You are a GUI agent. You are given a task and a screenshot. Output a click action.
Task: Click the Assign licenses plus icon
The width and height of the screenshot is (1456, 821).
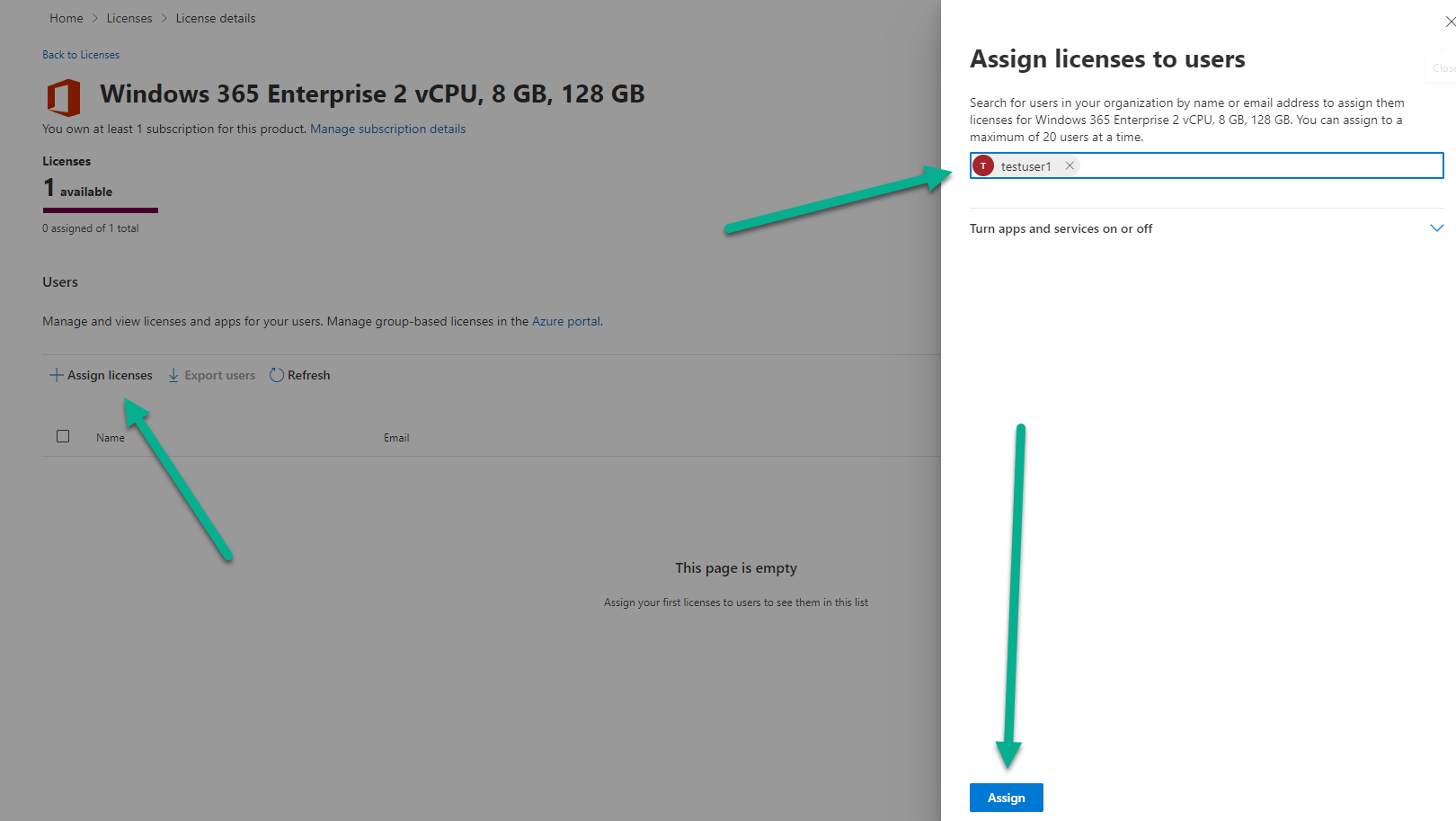[56, 375]
